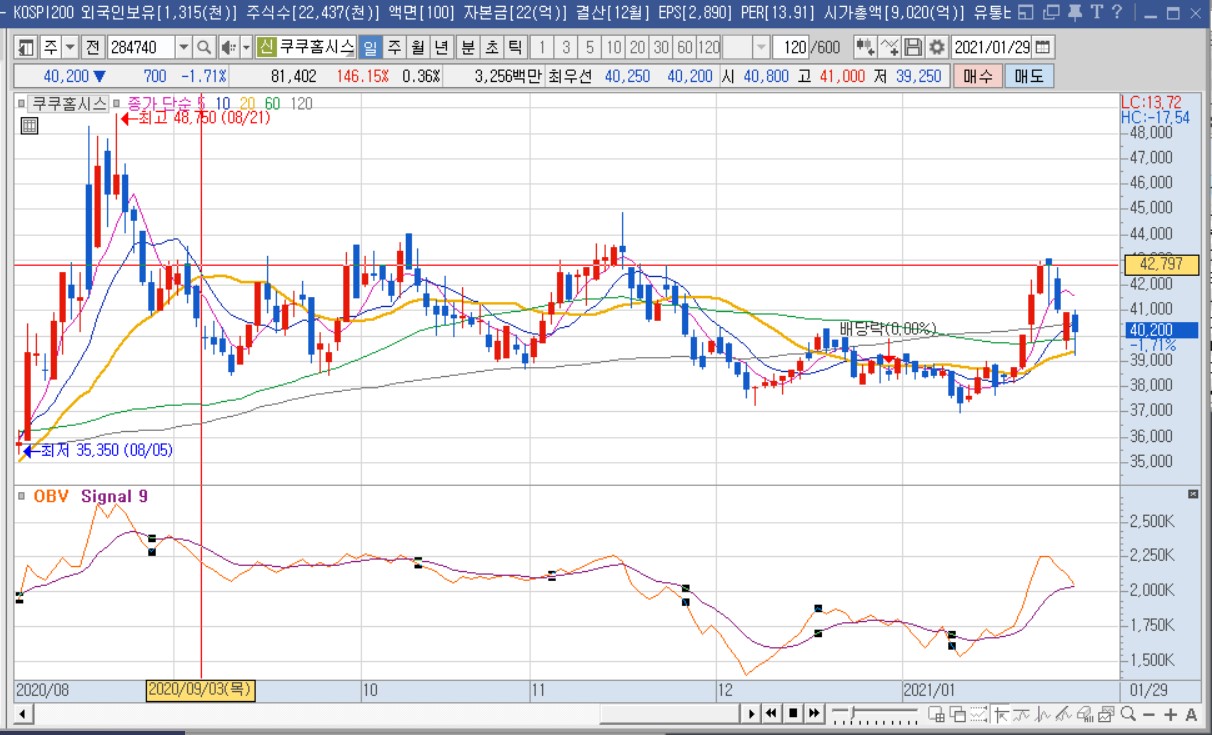Viewport: 1212px width, 735px height.
Task: Click the 매수 buy button
Action: pyautogui.click(x=978, y=76)
